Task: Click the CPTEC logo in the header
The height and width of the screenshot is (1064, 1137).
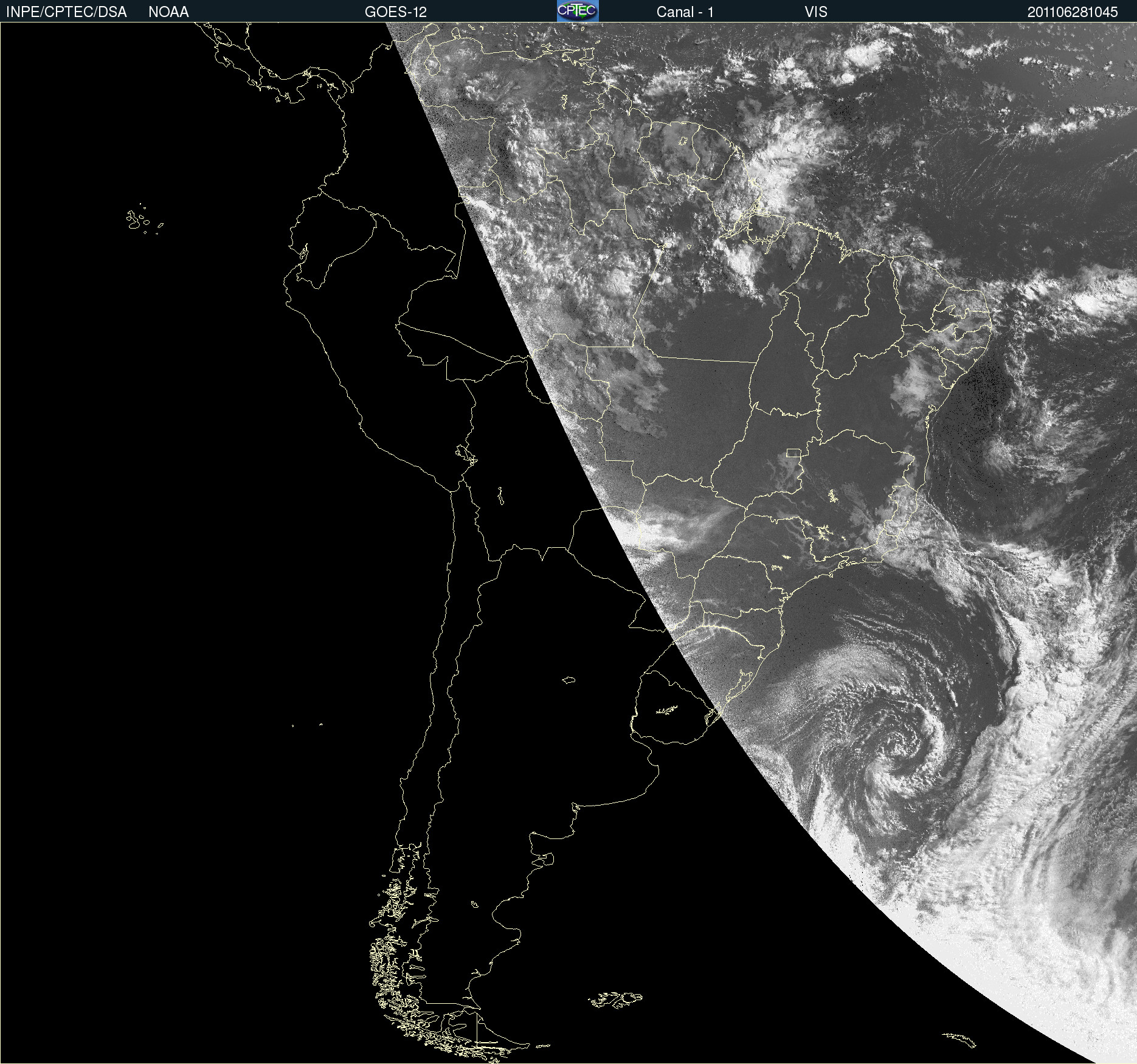Action: pos(578,11)
